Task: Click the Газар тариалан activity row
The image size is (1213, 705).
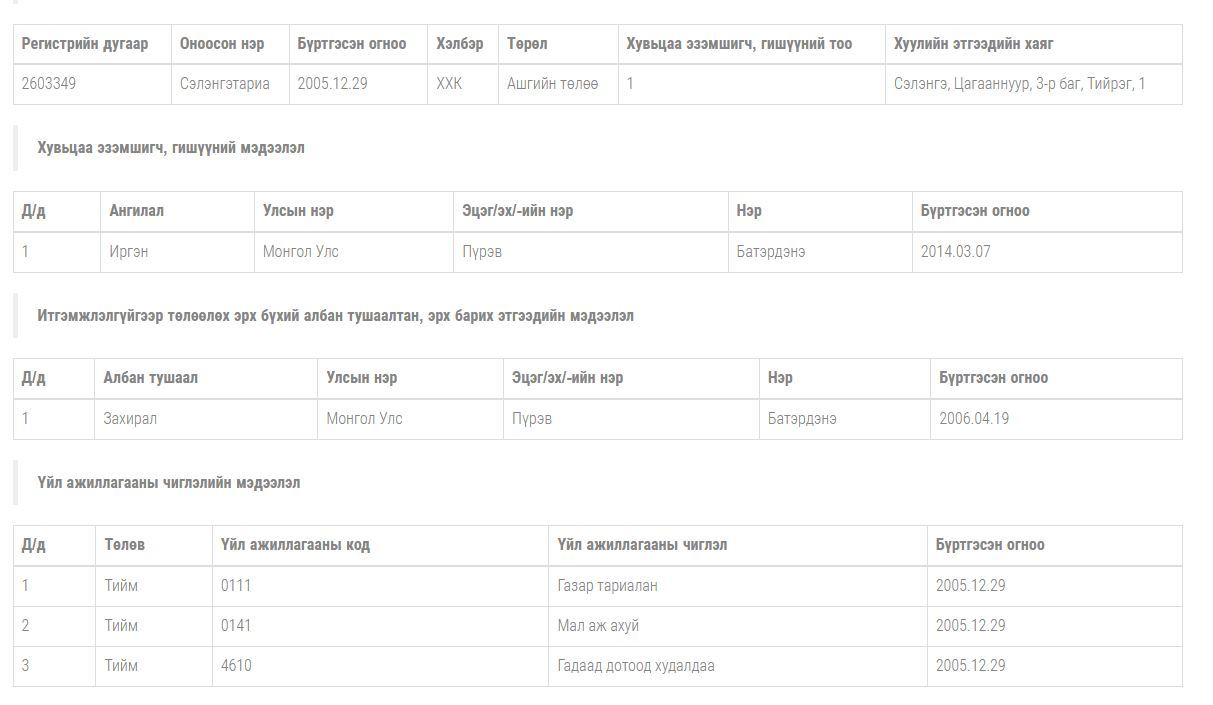Action: 607,586
